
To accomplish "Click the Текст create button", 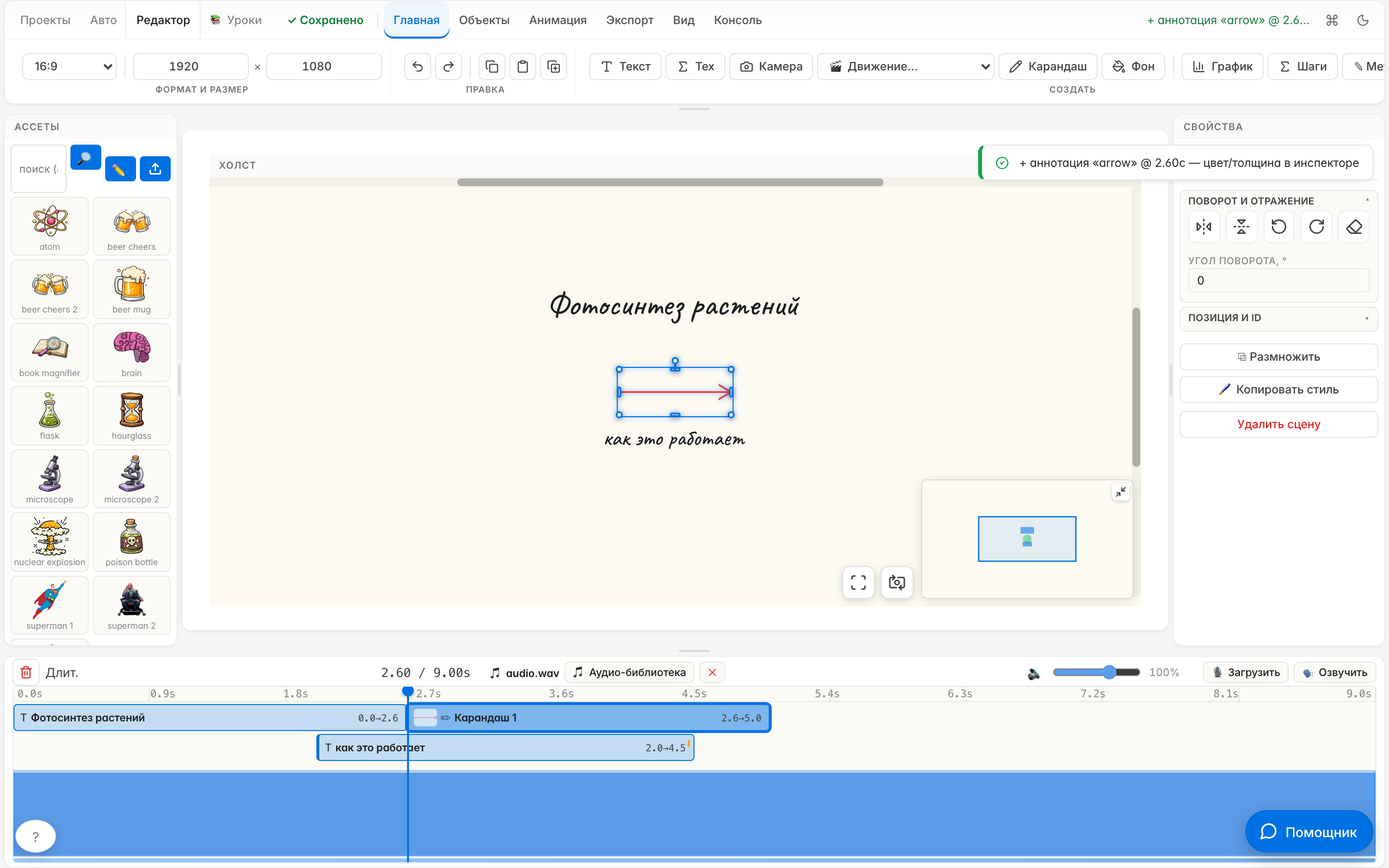I will 625,67.
